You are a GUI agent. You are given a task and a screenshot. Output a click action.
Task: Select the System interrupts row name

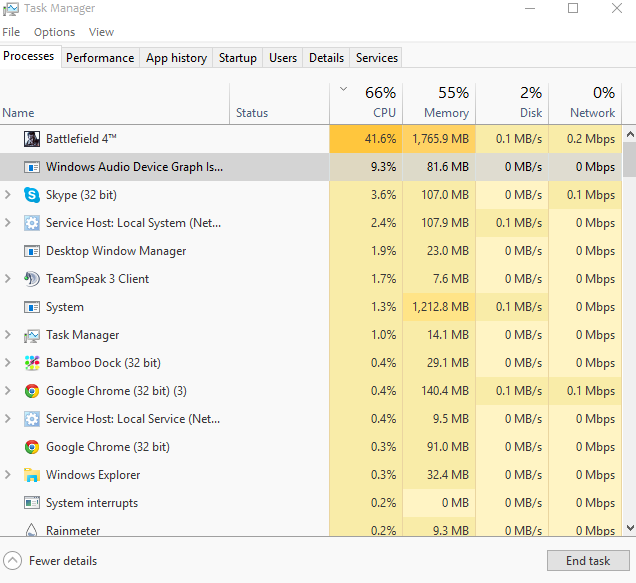pos(92,503)
